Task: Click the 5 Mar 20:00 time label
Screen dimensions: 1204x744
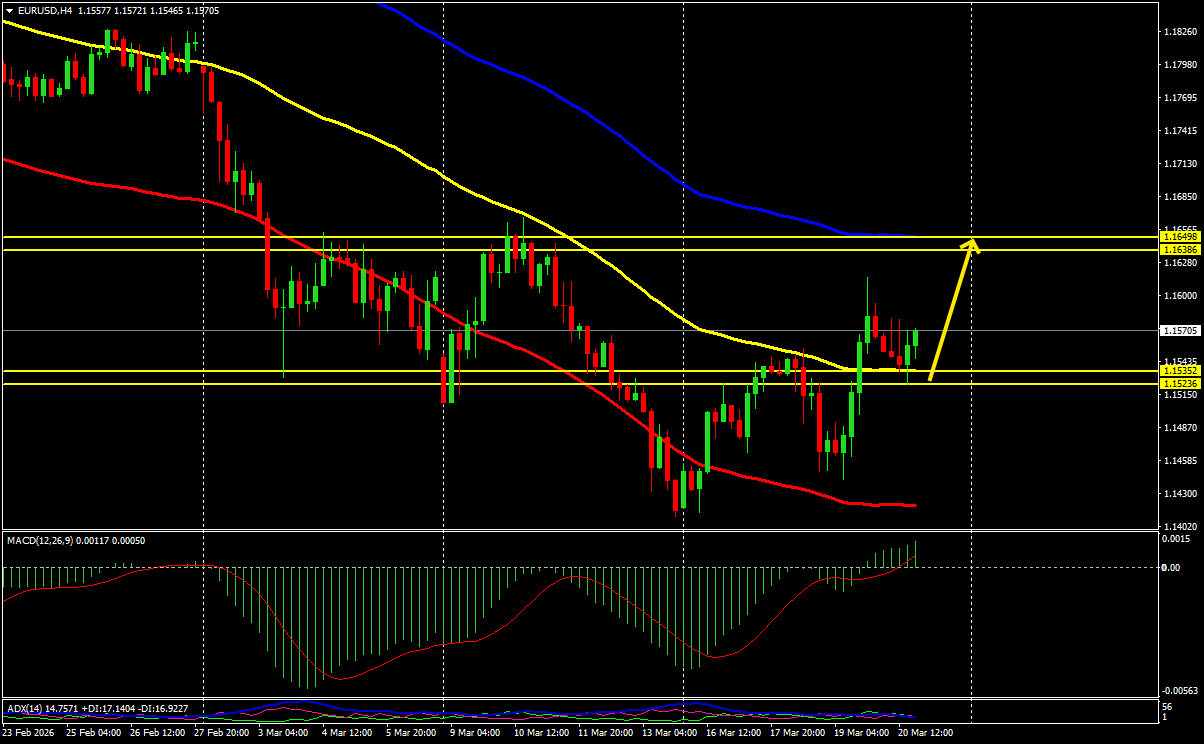Action: pyautogui.click(x=409, y=733)
